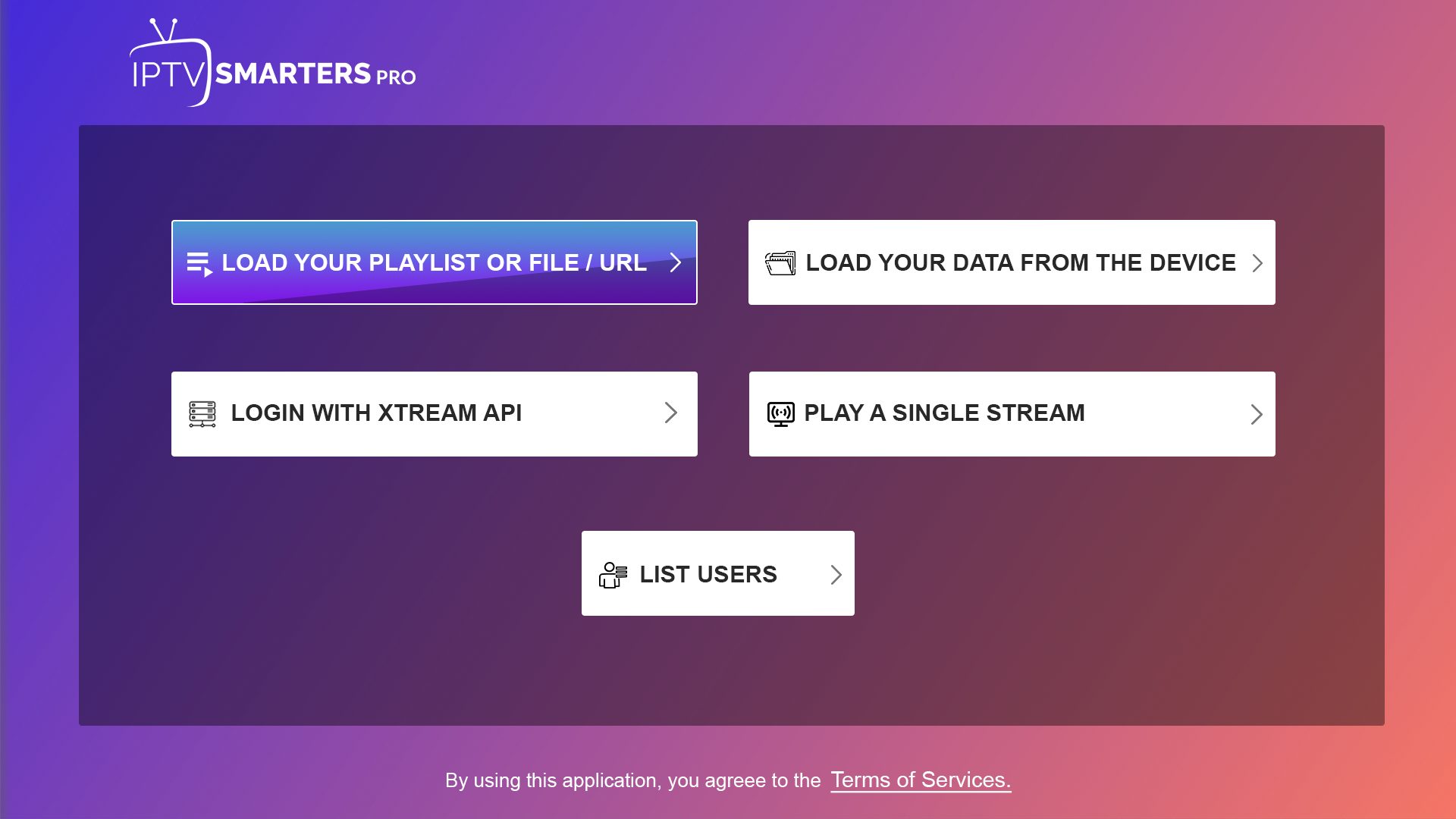Select LIST USERS menu option
This screenshot has height=819, width=1456.
[x=717, y=573]
